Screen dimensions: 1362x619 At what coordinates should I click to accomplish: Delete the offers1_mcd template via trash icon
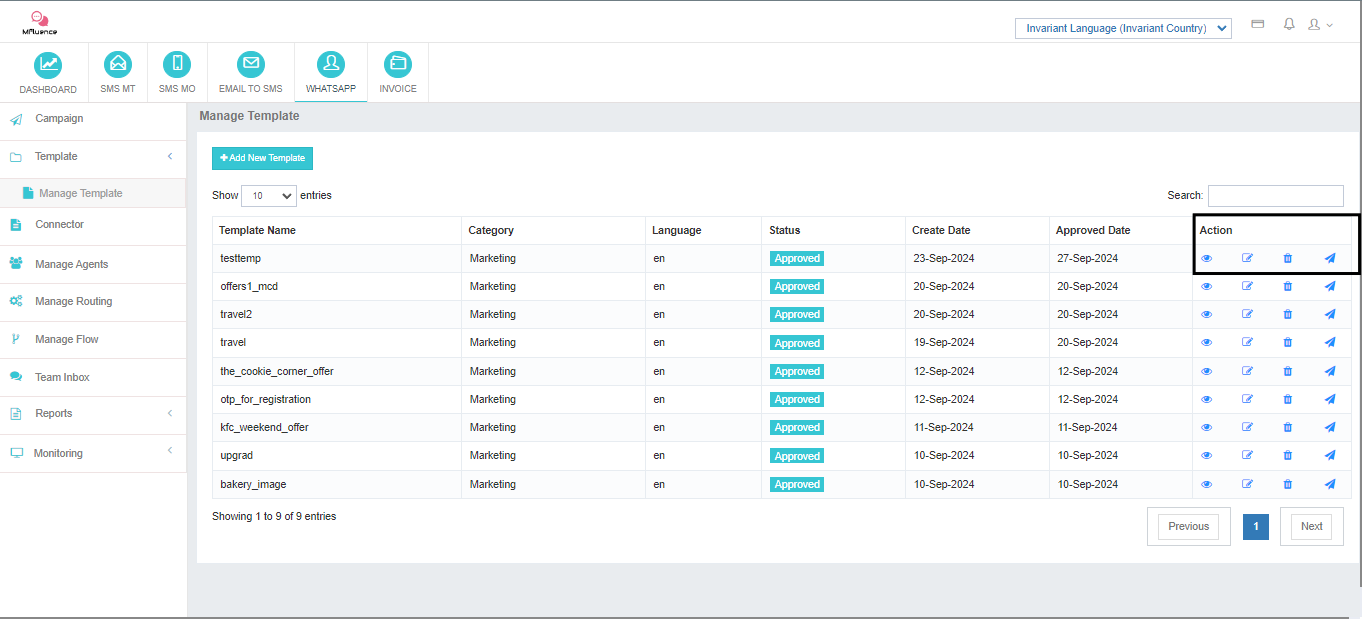1287,286
